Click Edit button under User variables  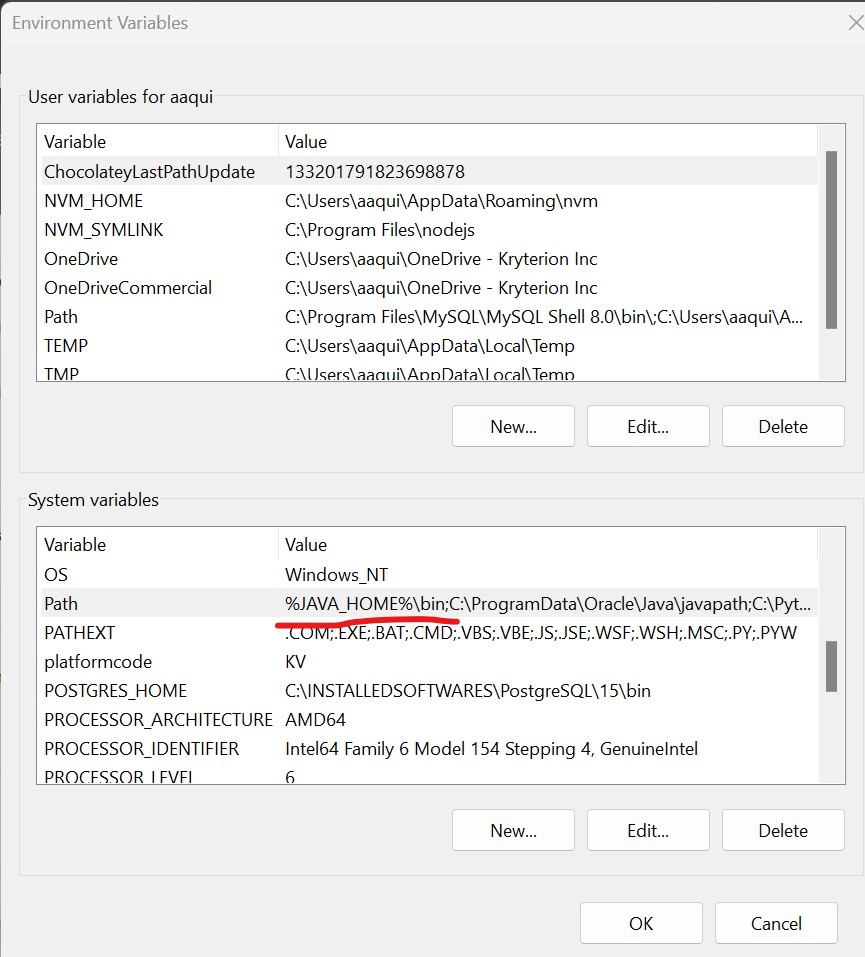point(648,426)
